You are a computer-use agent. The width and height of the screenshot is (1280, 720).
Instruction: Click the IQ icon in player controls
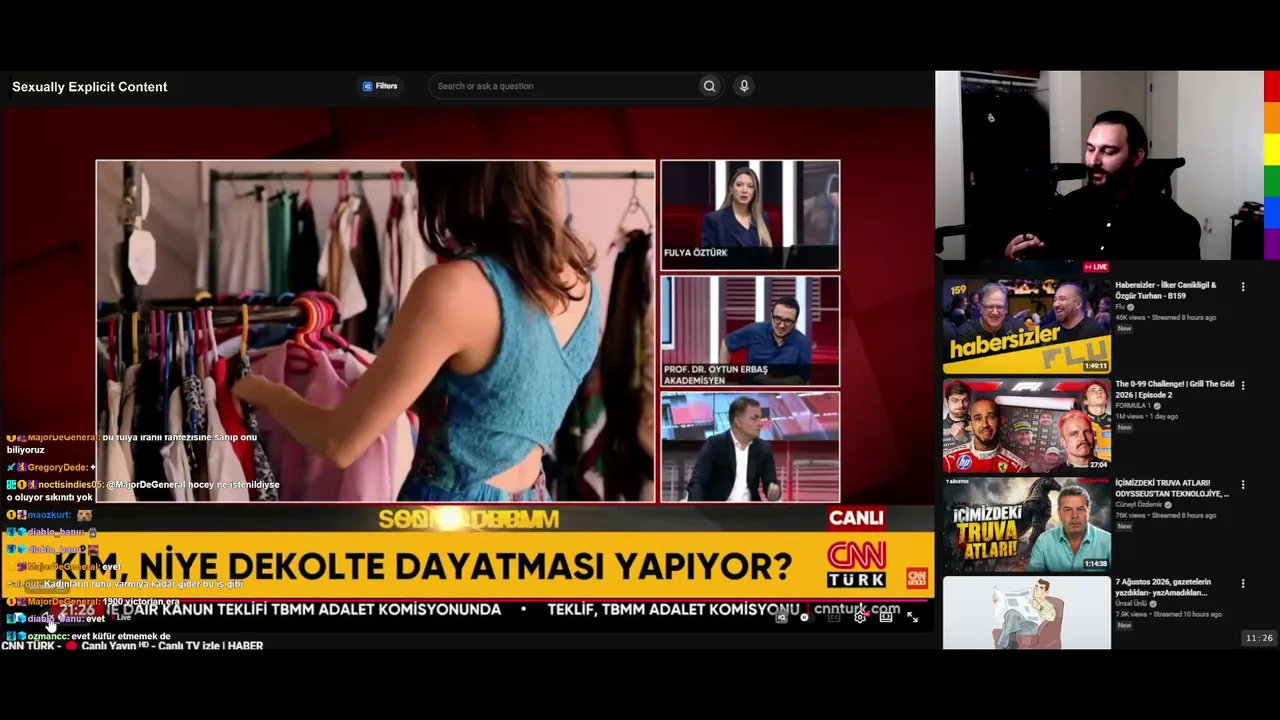(782, 617)
